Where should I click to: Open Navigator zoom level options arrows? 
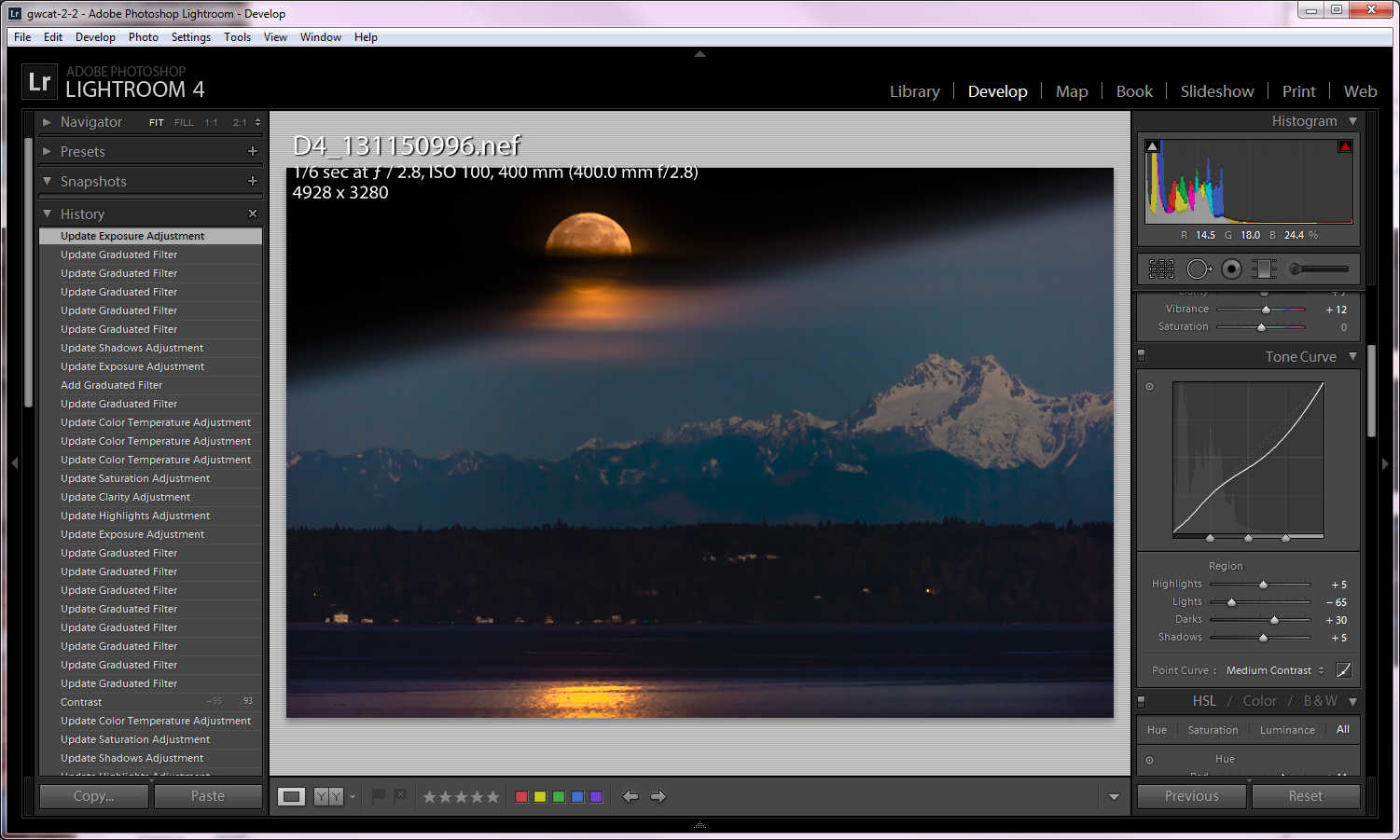click(257, 122)
